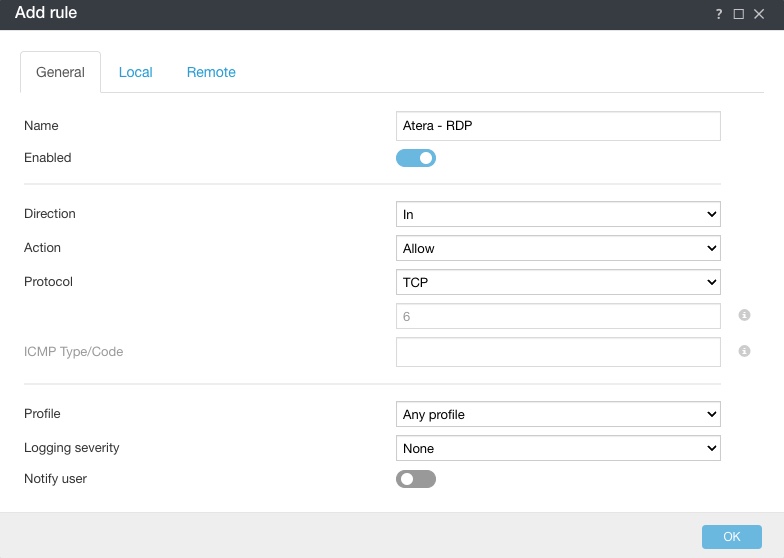The image size is (784, 558).
Task: Open the Logging severity dropdown
Action: tap(558, 449)
